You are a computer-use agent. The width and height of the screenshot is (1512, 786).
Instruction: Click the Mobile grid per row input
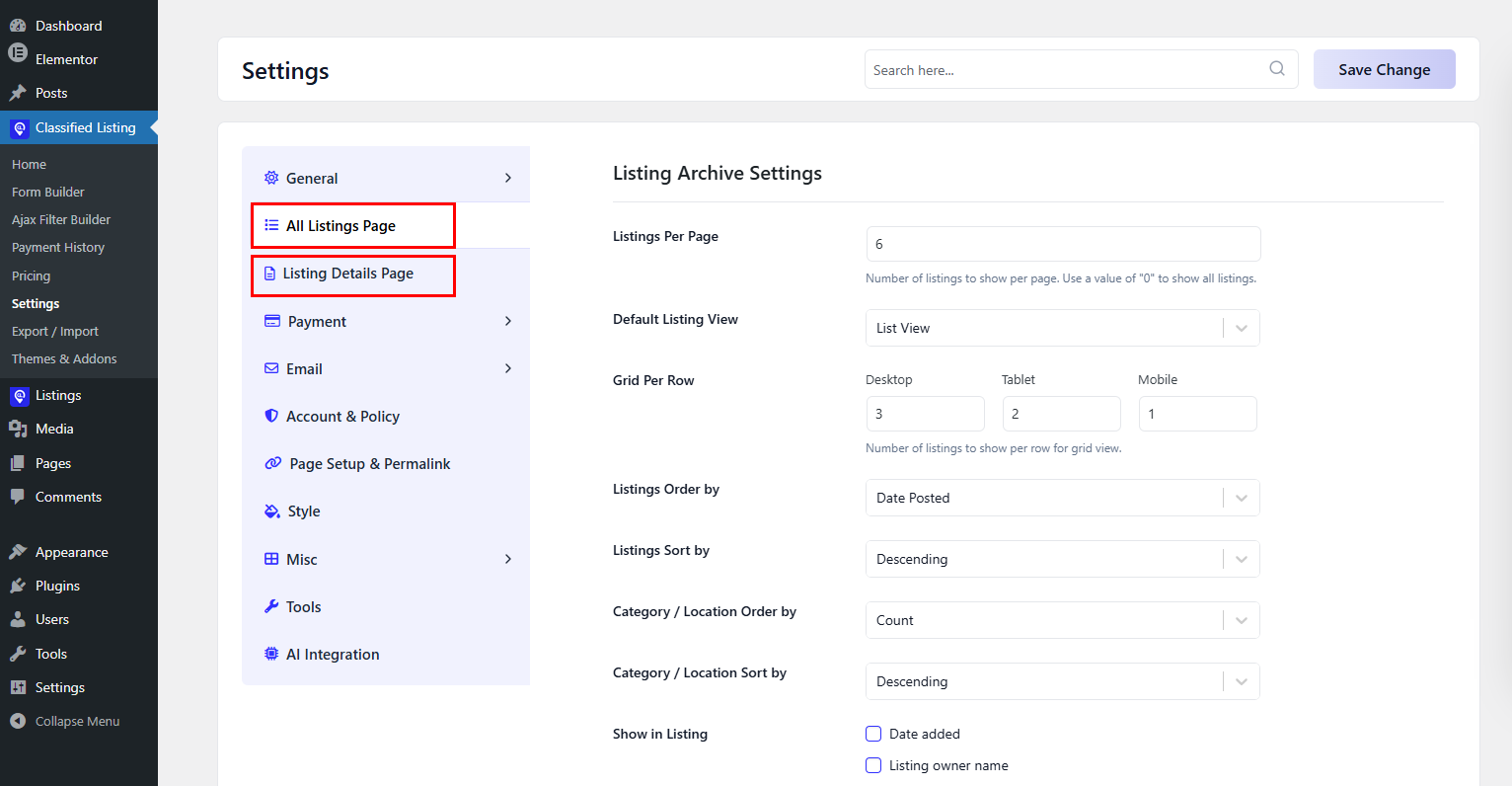click(1197, 414)
